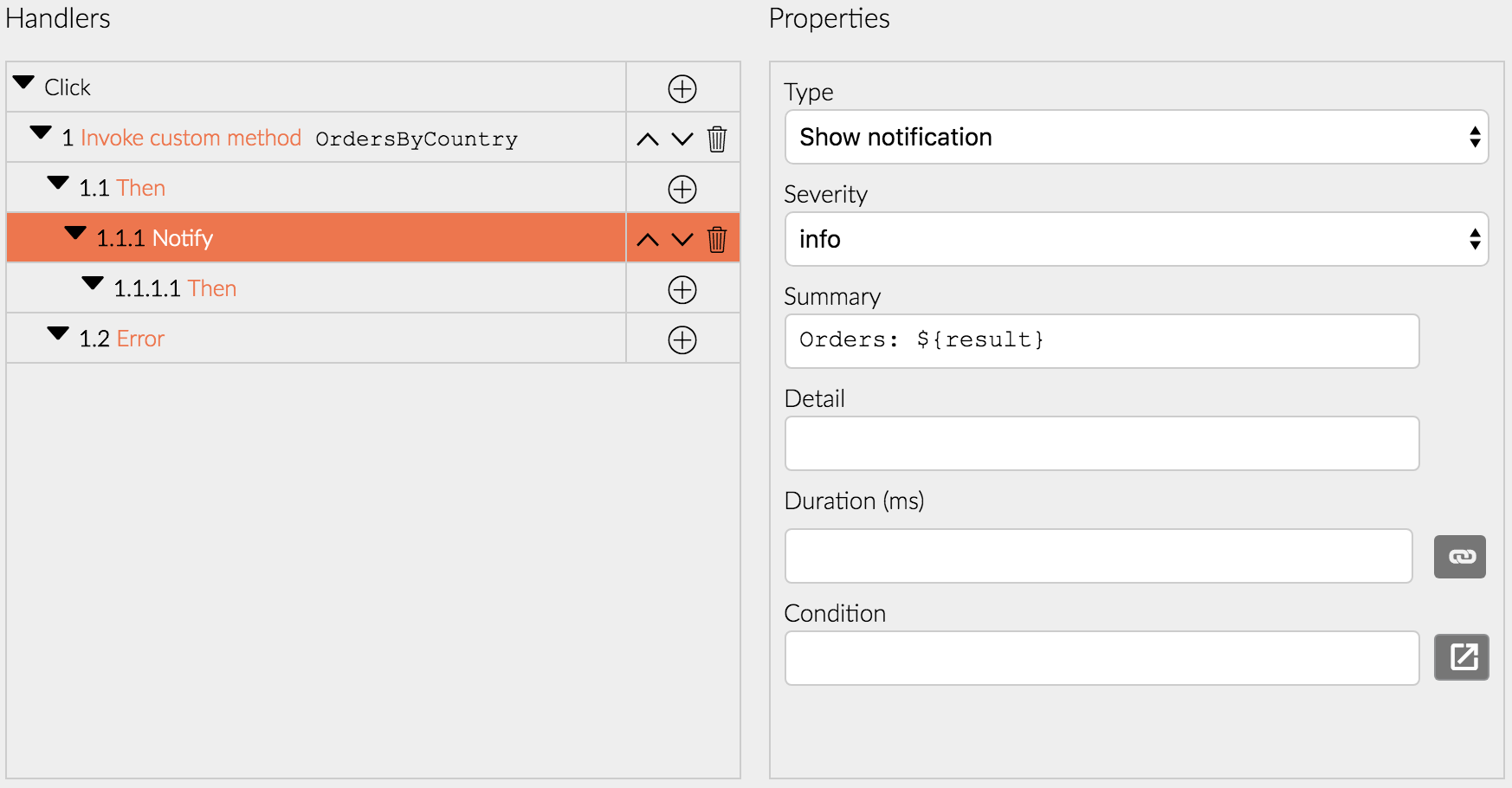
Task: Move Invoke custom method step up
Action: coord(648,139)
